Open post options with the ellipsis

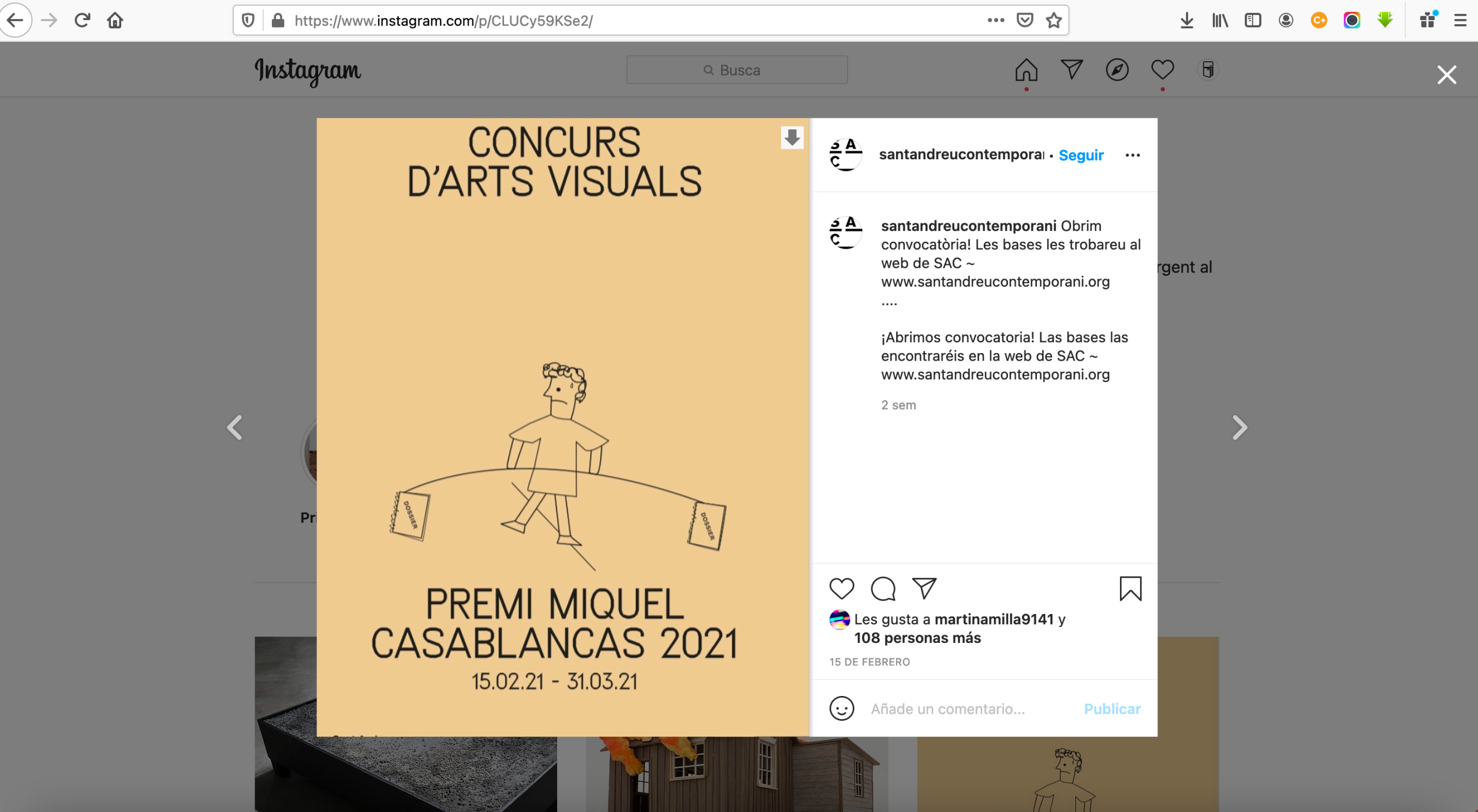coord(1133,155)
